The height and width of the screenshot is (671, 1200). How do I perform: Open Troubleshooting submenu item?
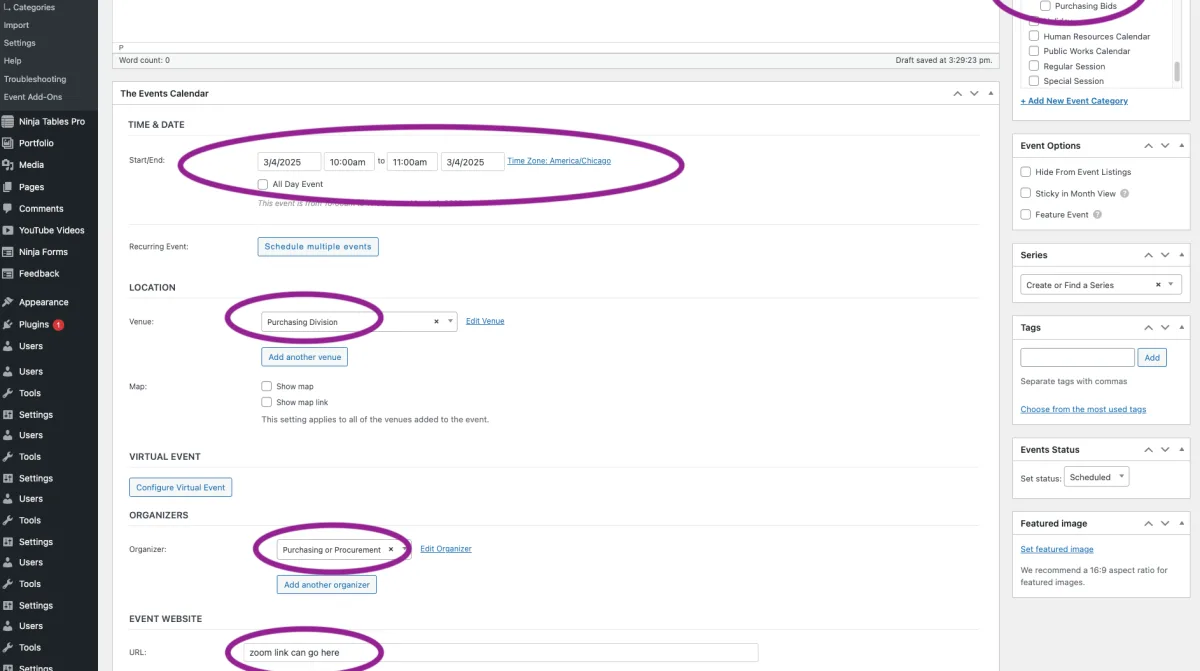pos(35,79)
